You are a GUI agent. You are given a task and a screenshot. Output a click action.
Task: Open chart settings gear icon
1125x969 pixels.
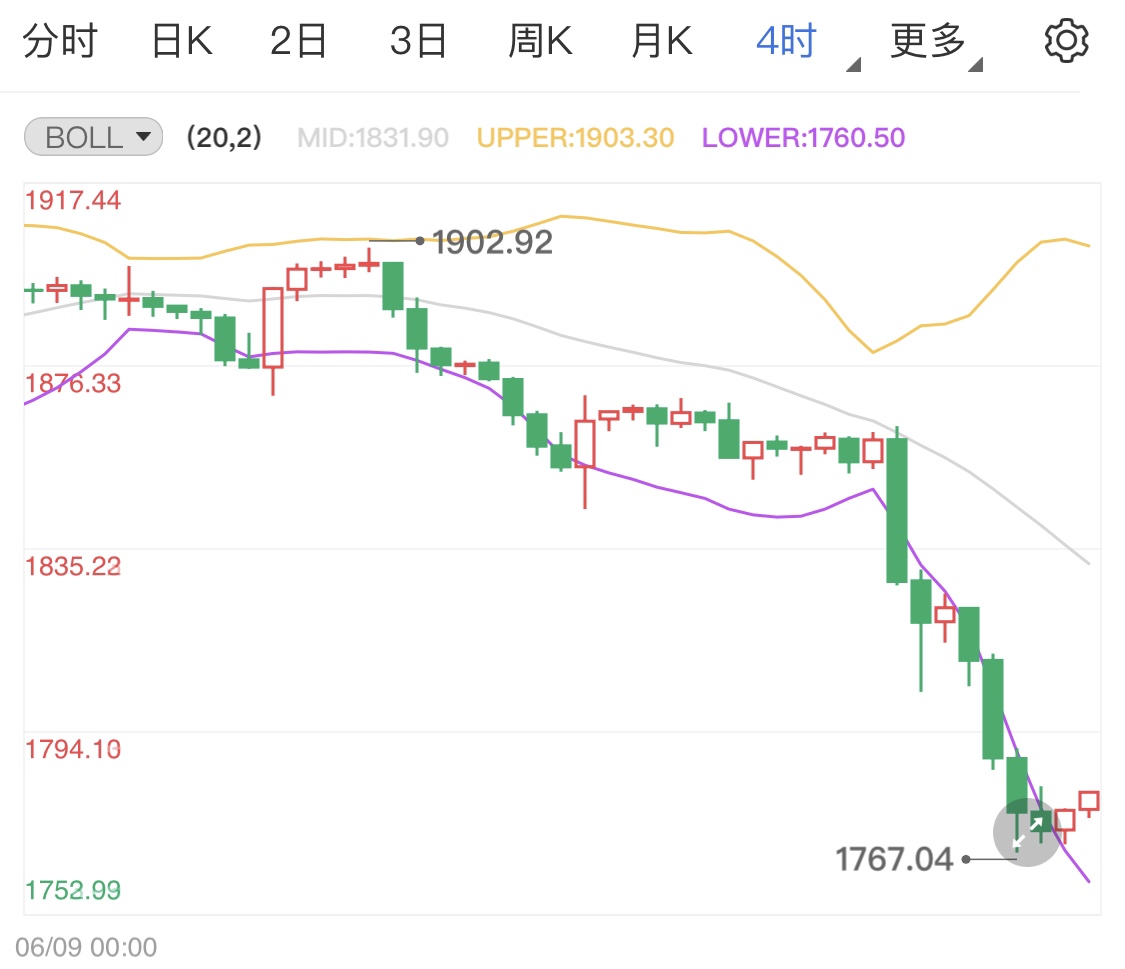coord(1066,42)
